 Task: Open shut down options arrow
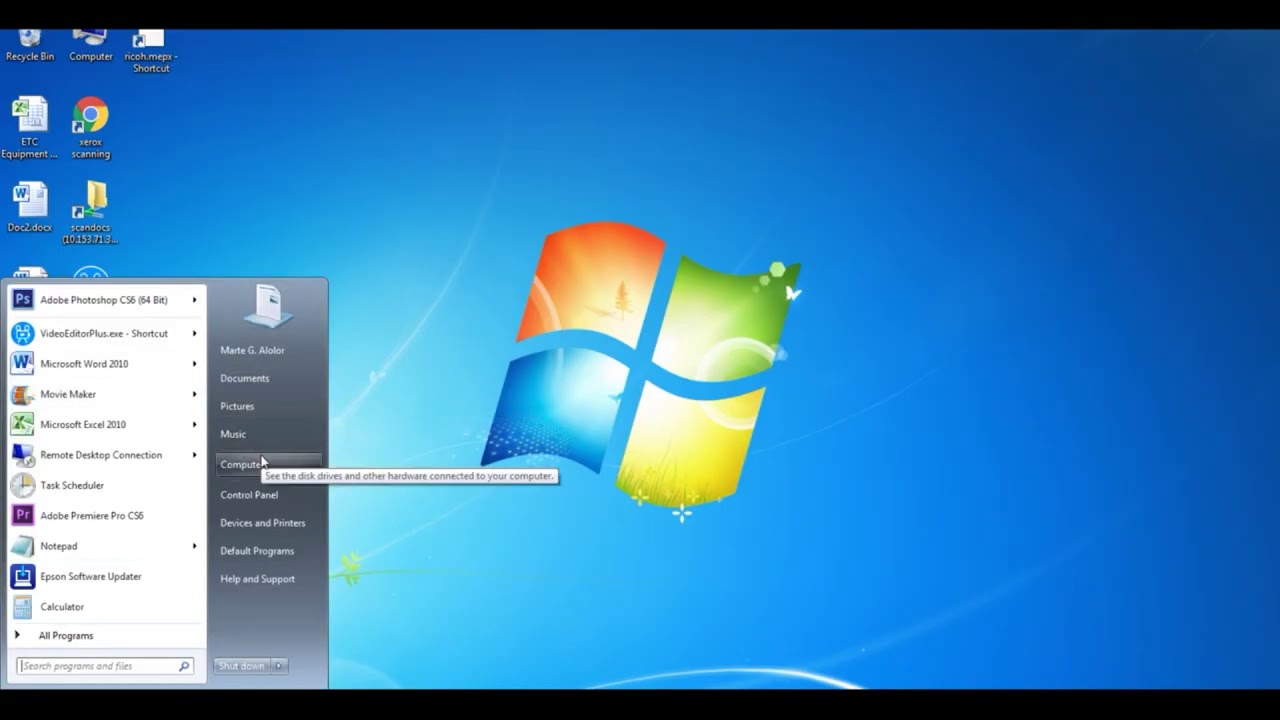(x=278, y=666)
